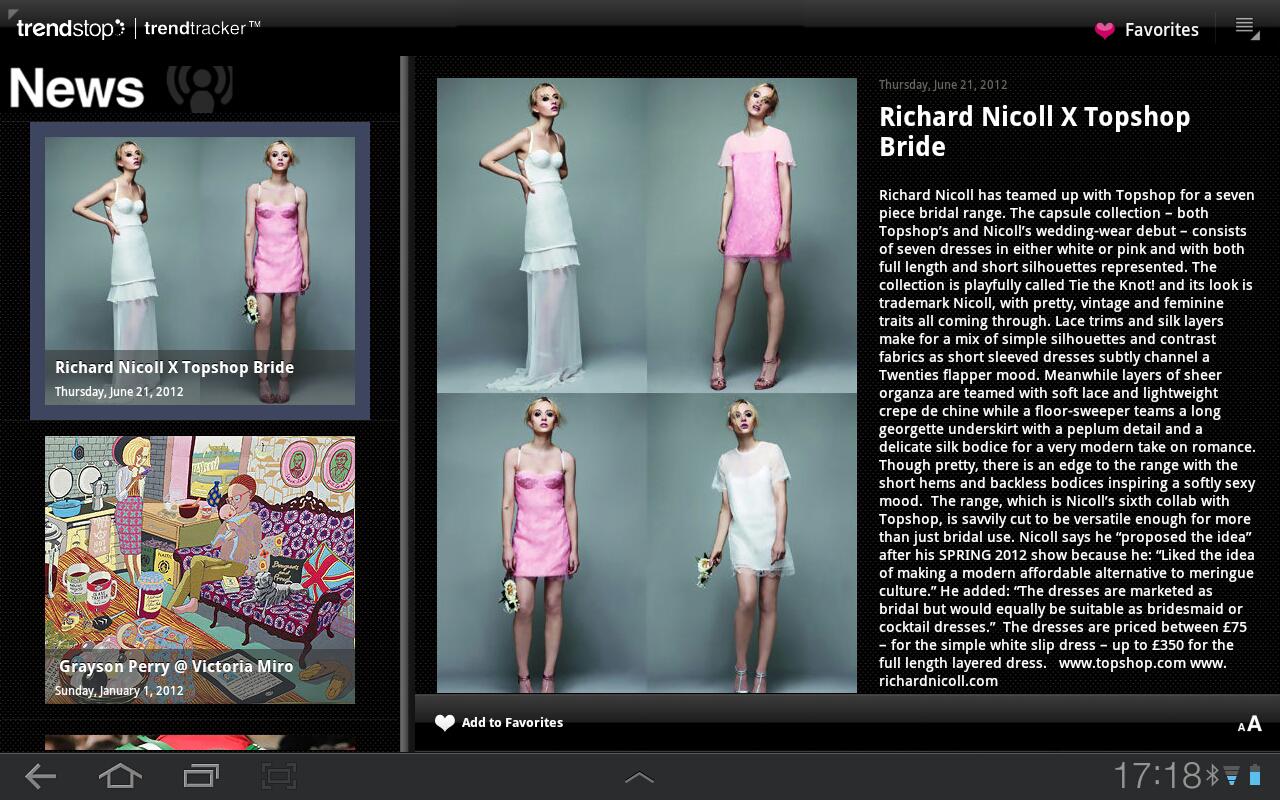The image size is (1280, 800).
Task: Tap the article's four-photo bridal image
Action: pos(647,385)
